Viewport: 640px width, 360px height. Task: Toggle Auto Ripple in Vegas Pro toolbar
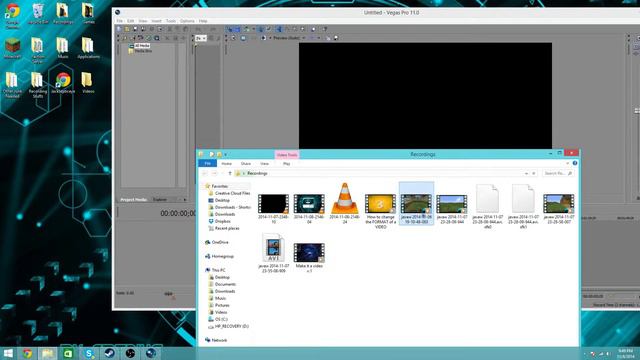pos(247,29)
